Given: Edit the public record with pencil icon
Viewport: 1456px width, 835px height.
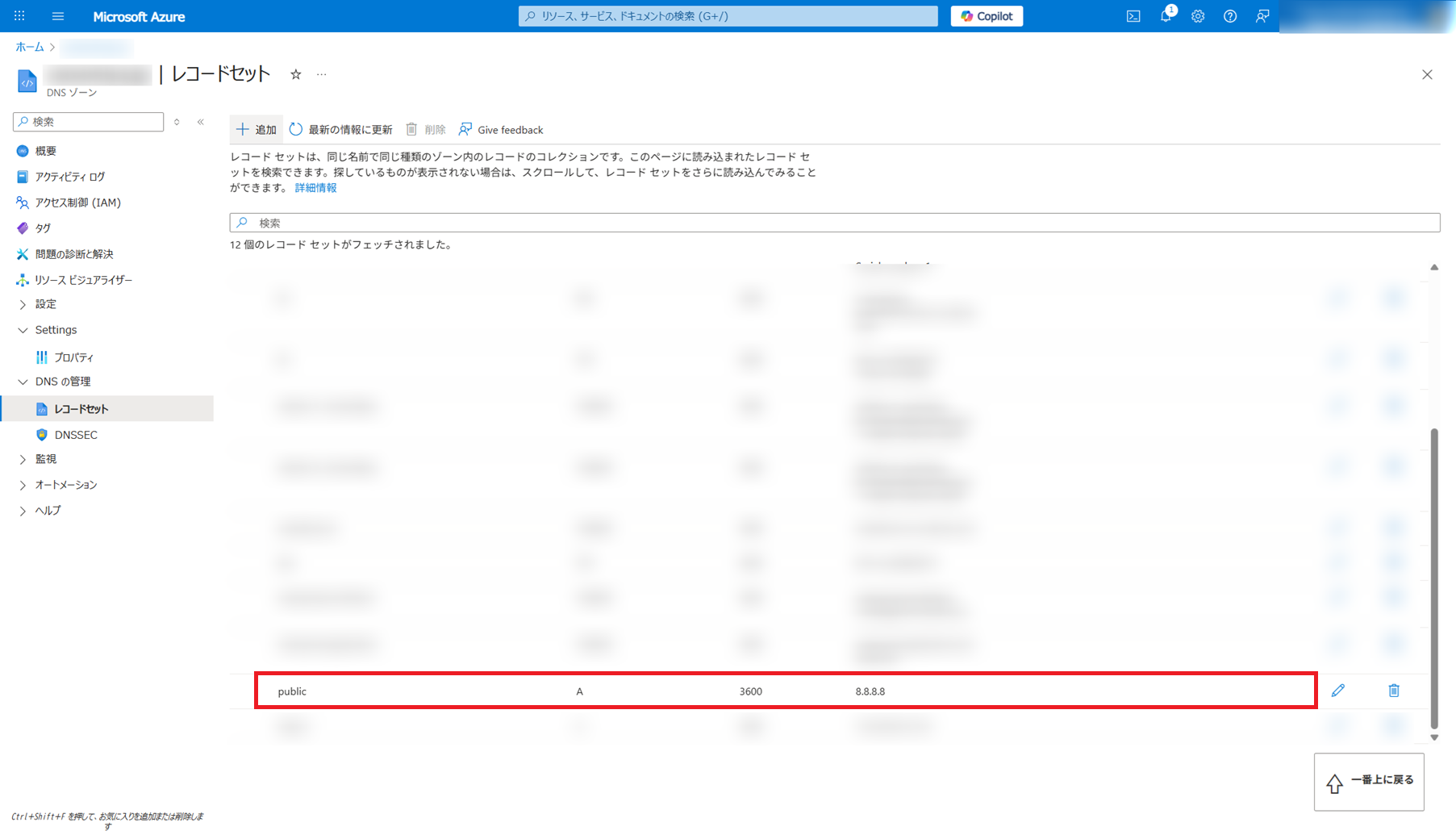Looking at the screenshot, I should pos(1338,691).
